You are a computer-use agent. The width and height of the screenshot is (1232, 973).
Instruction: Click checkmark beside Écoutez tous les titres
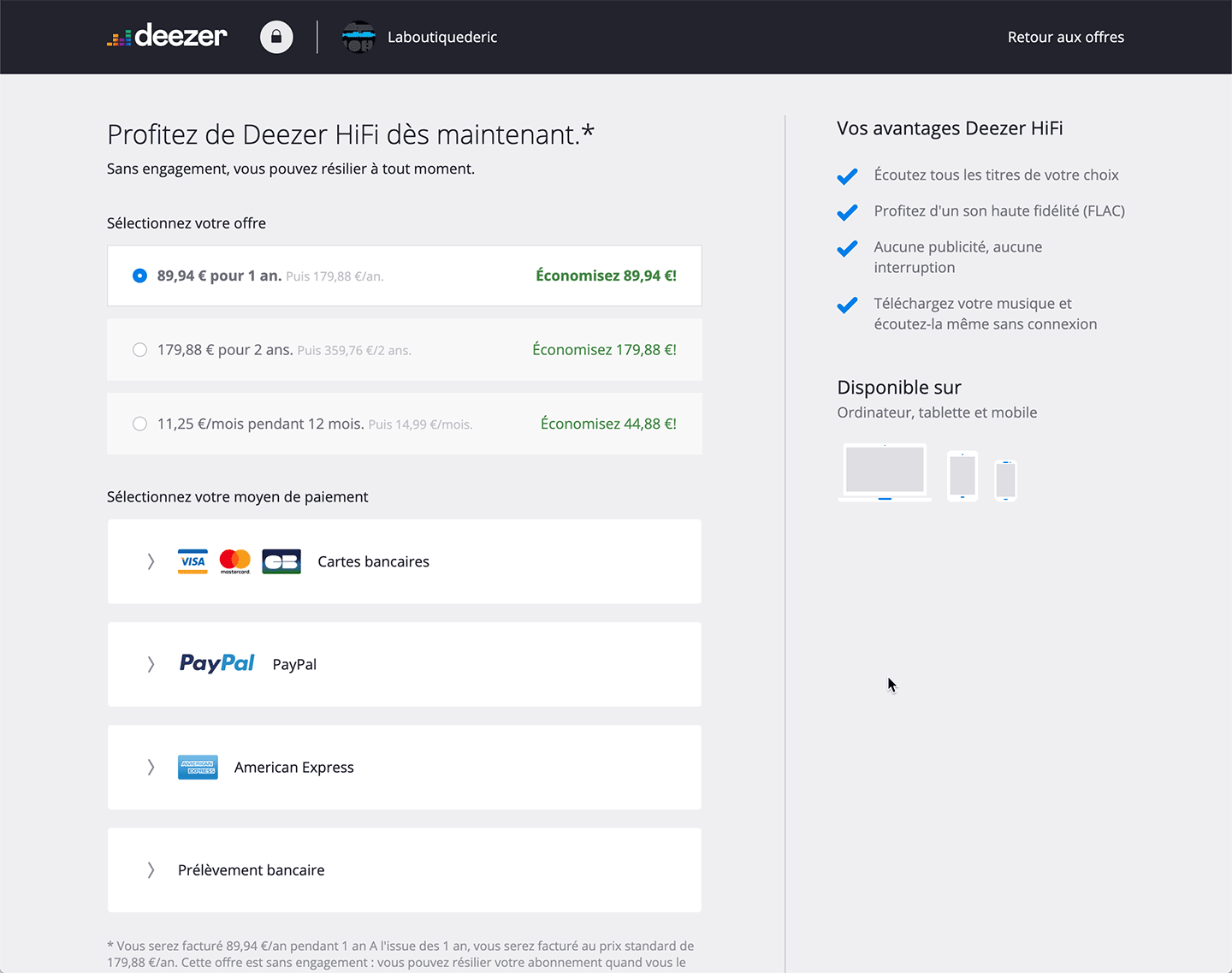[x=847, y=176]
